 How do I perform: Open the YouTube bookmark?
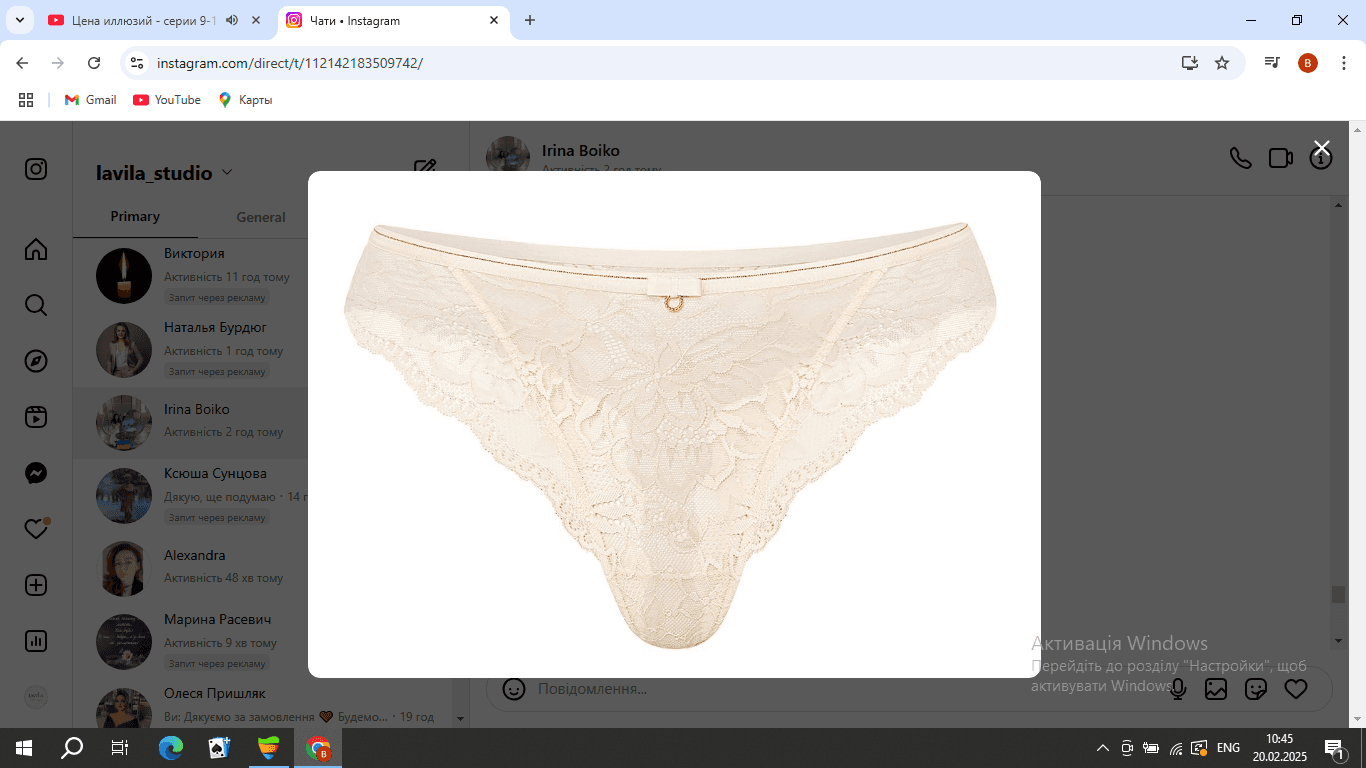(167, 100)
